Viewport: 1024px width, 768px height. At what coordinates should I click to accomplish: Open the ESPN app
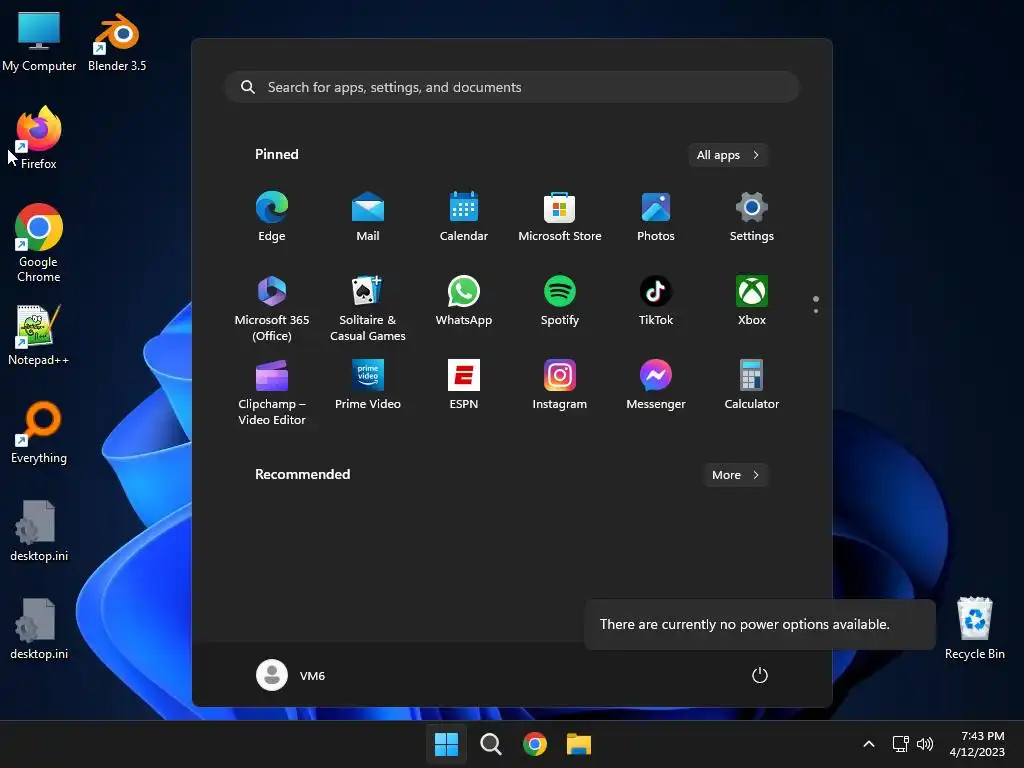tap(464, 385)
